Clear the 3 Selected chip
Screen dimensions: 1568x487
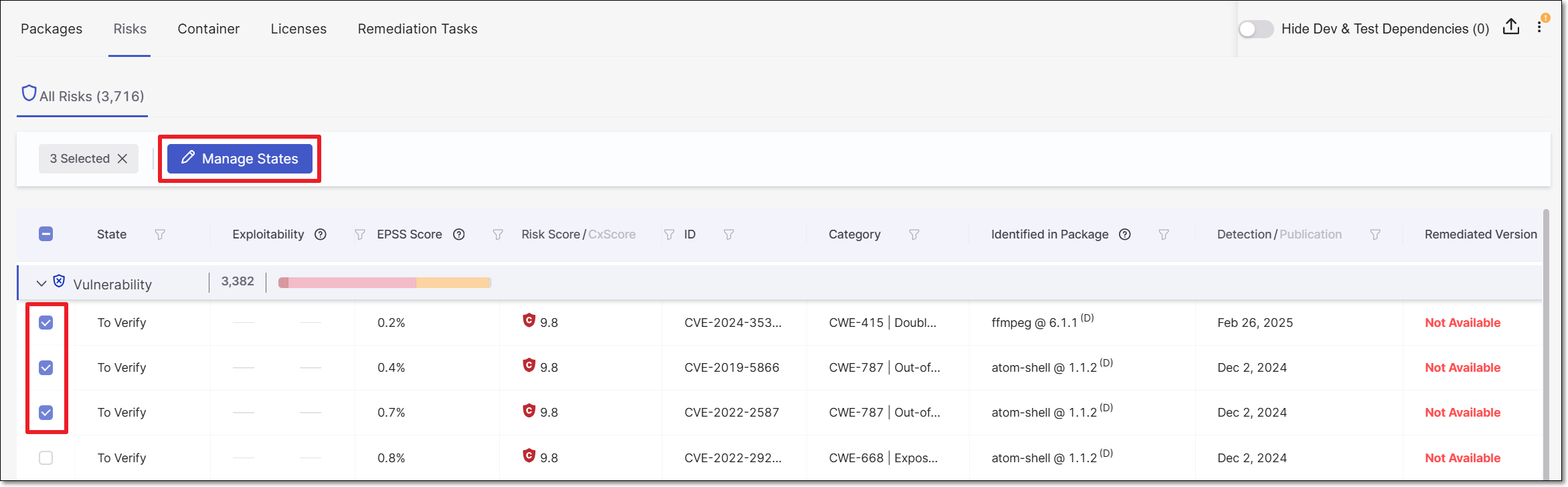122,159
